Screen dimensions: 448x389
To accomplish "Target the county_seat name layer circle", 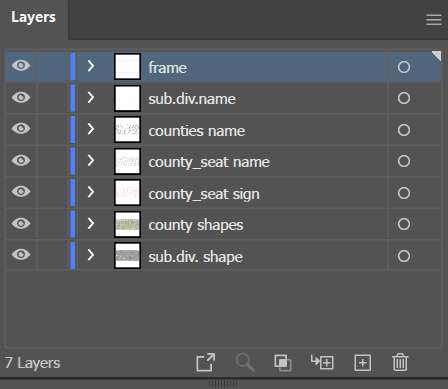I will [404, 161].
